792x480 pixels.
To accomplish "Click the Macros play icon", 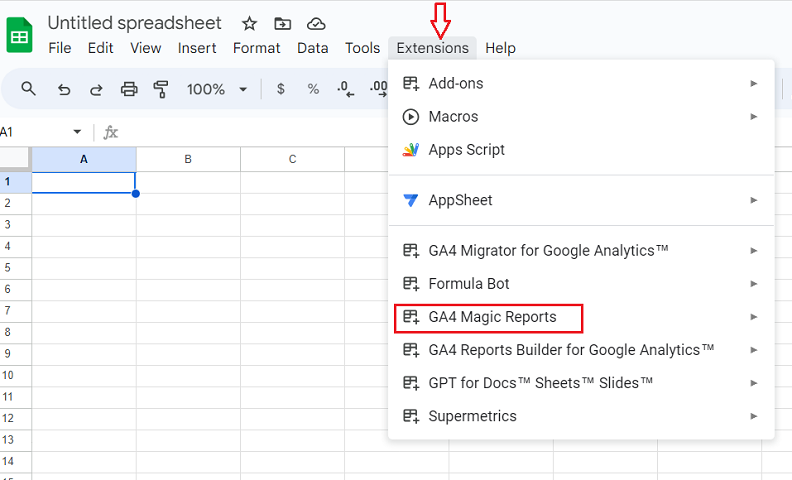I will pyautogui.click(x=411, y=117).
